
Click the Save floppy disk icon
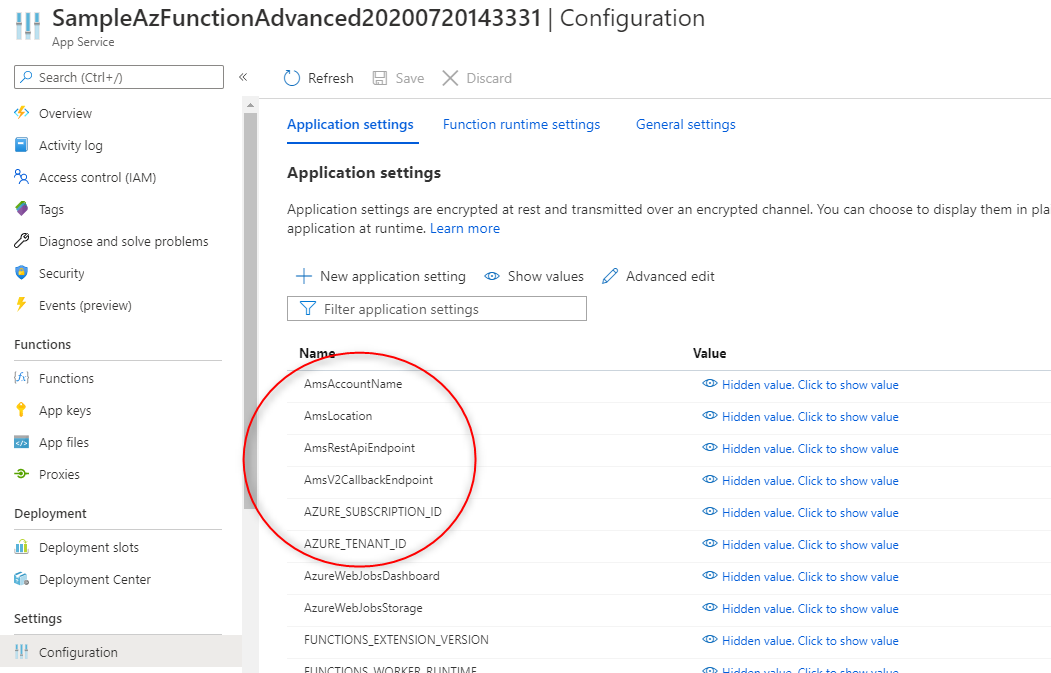pyautogui.click(x=380, y=78)
